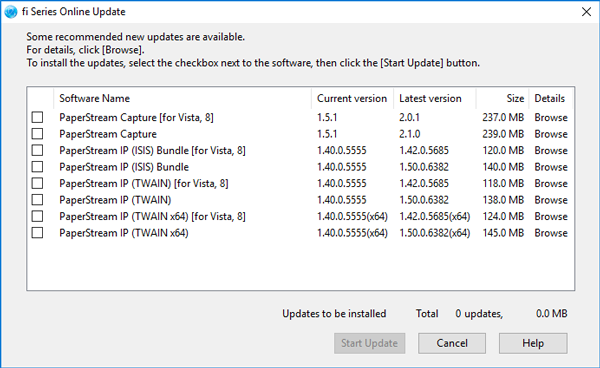The height and width of the screenshot is (368, 600).
Task: Click latest version 2.1.0 cell
Action: click(x=409, y=134)
